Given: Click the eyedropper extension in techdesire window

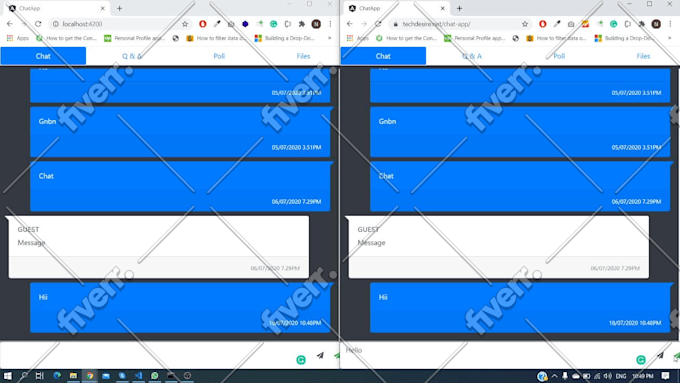Looking at the screenshot, I should (557, 24).
